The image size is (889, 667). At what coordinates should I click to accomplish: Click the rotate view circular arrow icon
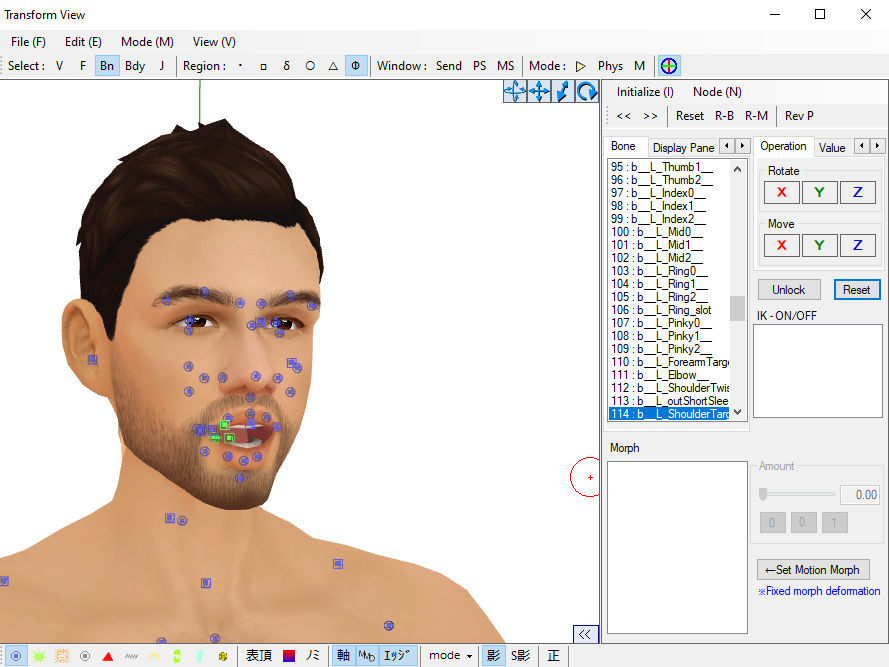[586, 91]
